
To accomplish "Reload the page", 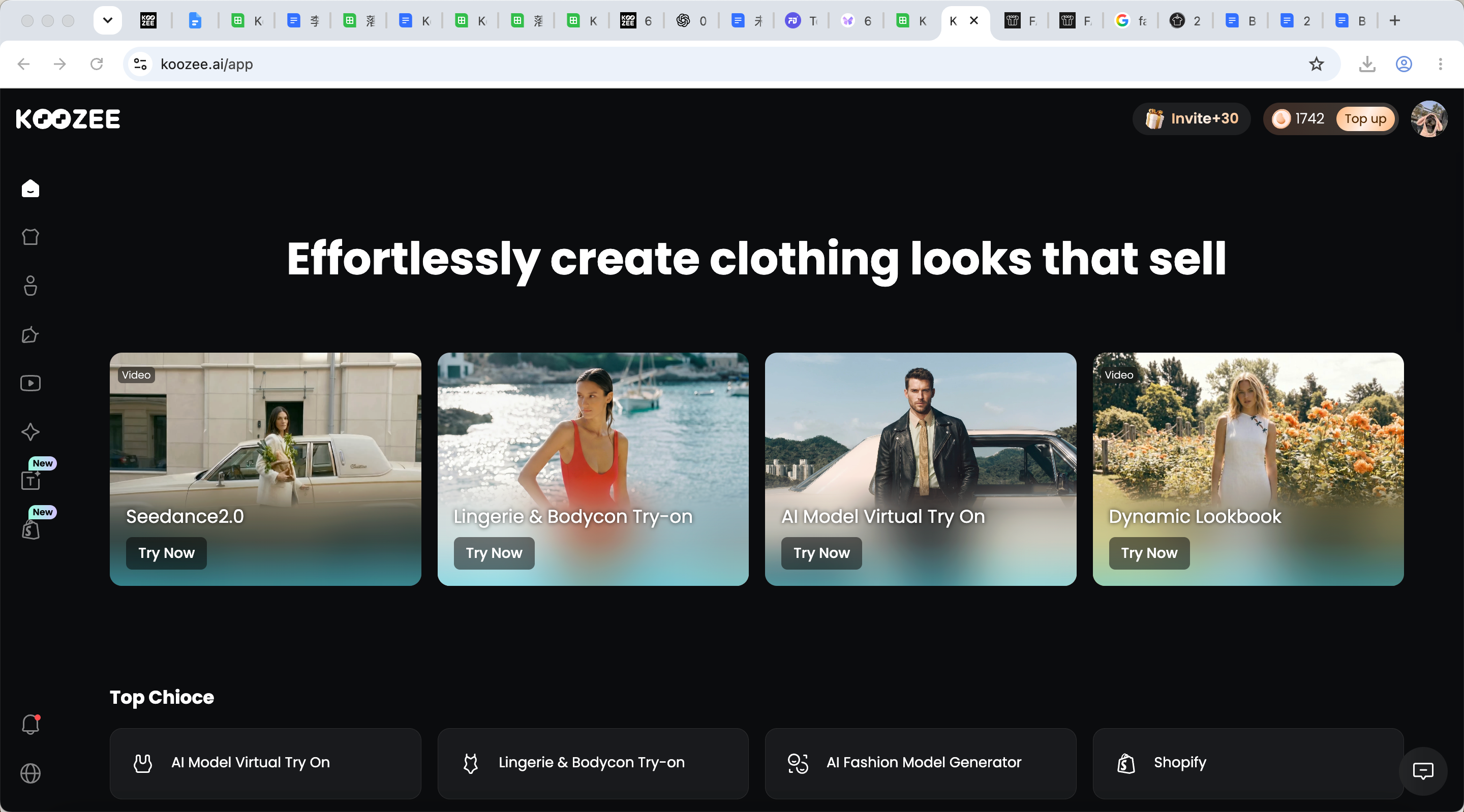I will 97,64.
